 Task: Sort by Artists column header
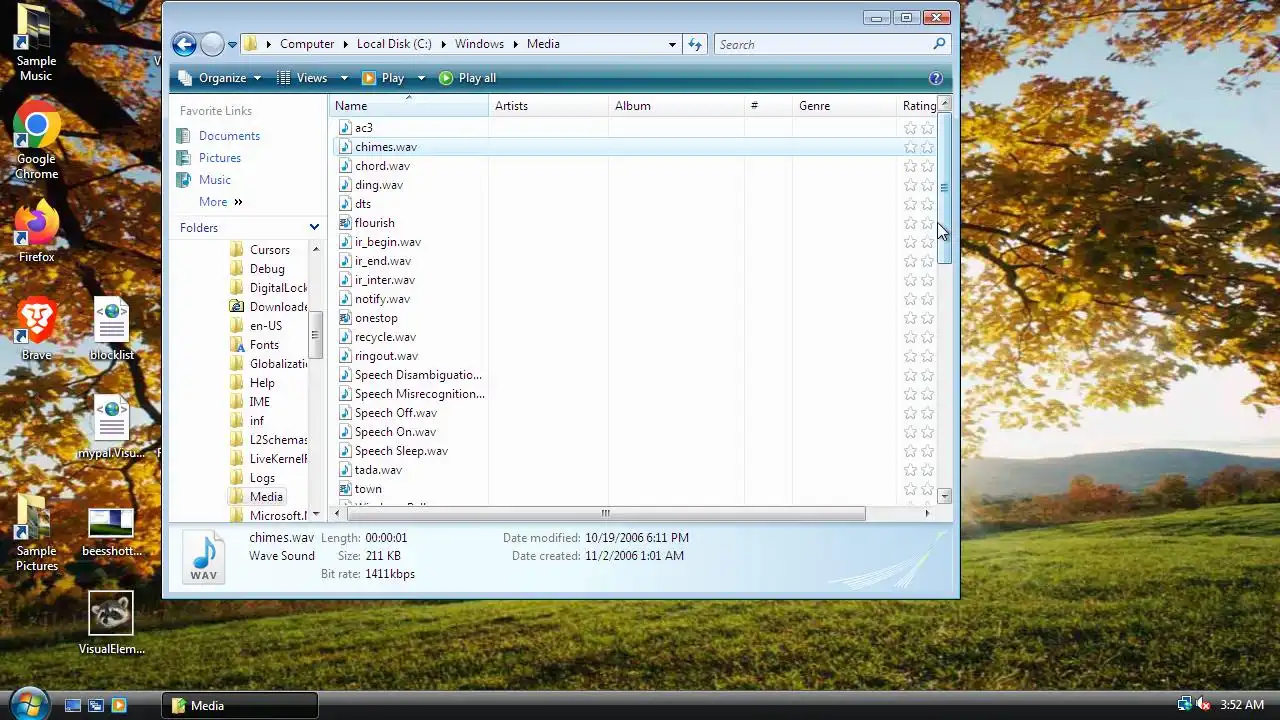point(549,106)
